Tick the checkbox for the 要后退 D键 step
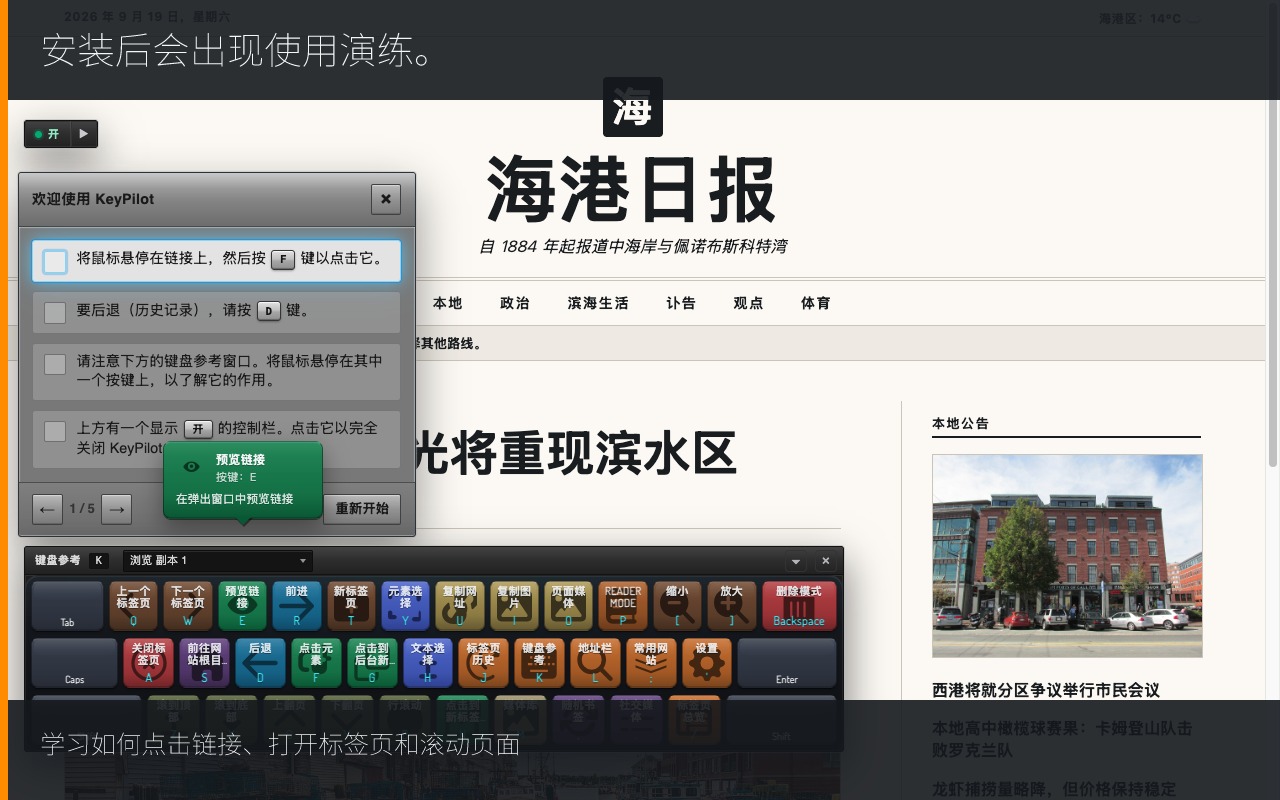The width and height of the screenshot is (1280, 800). coord(55,312)
